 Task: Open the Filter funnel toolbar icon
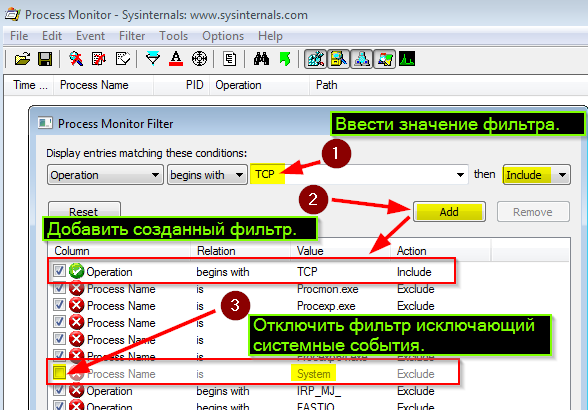coord(153,59)
